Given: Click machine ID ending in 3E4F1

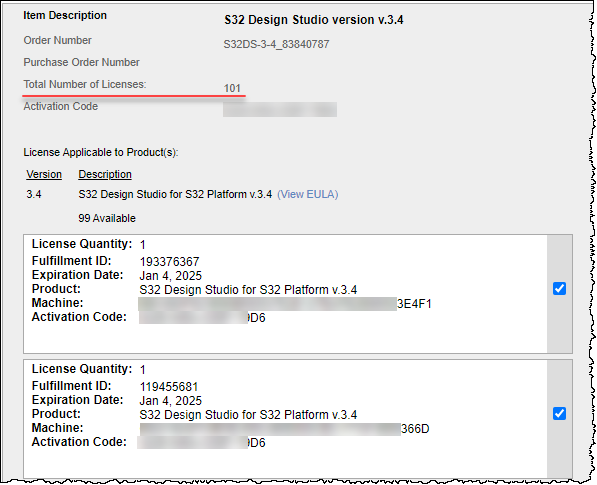Looking at the screenshot, I should pos(285,304).
